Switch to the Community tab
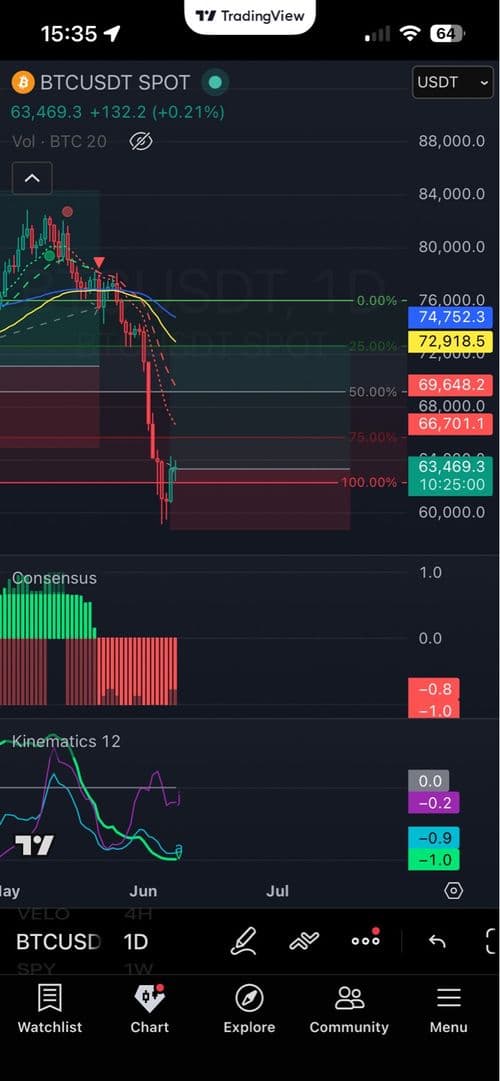Viewport: 500px width, 1081px height. click(349, 1009)
